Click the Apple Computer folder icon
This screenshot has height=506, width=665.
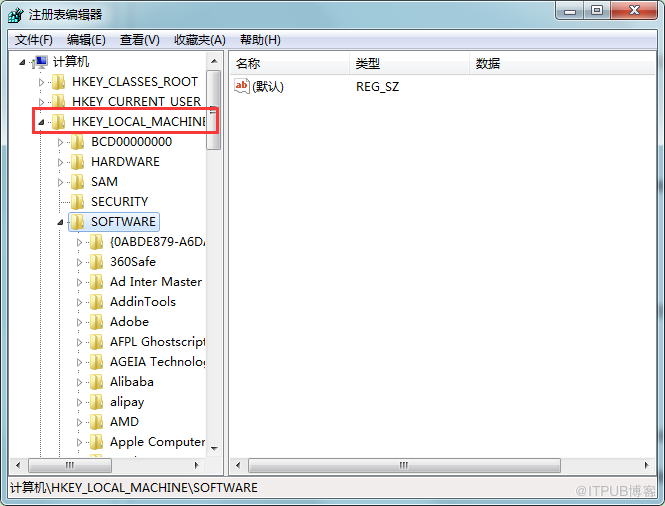click(x=96, y=442)
